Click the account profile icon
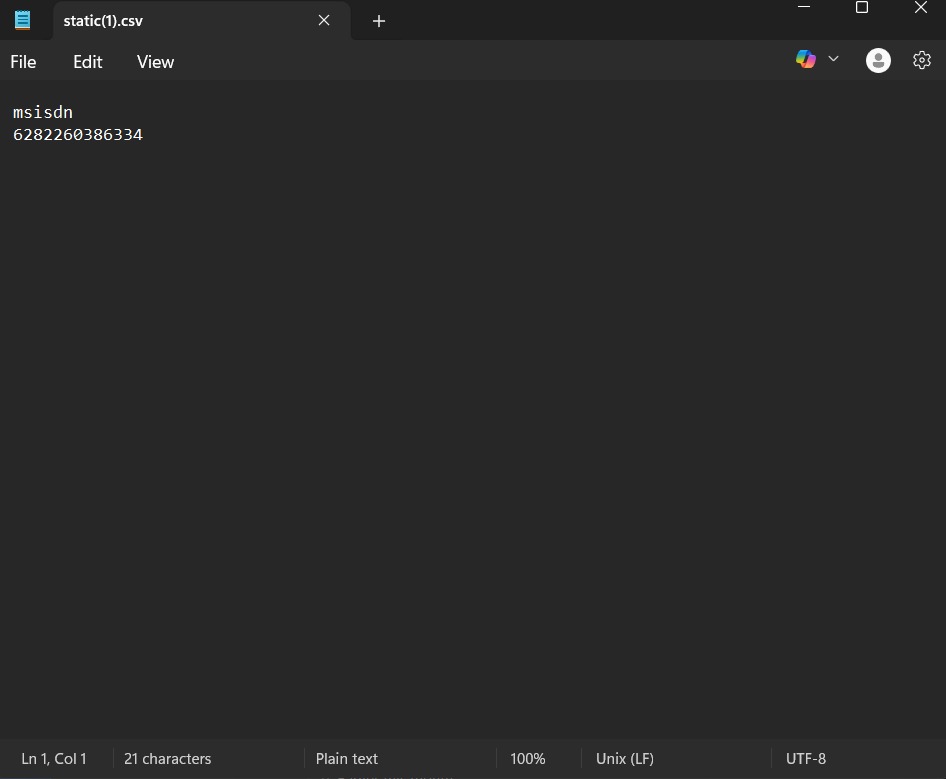946x779 pixels. [878, 60]
